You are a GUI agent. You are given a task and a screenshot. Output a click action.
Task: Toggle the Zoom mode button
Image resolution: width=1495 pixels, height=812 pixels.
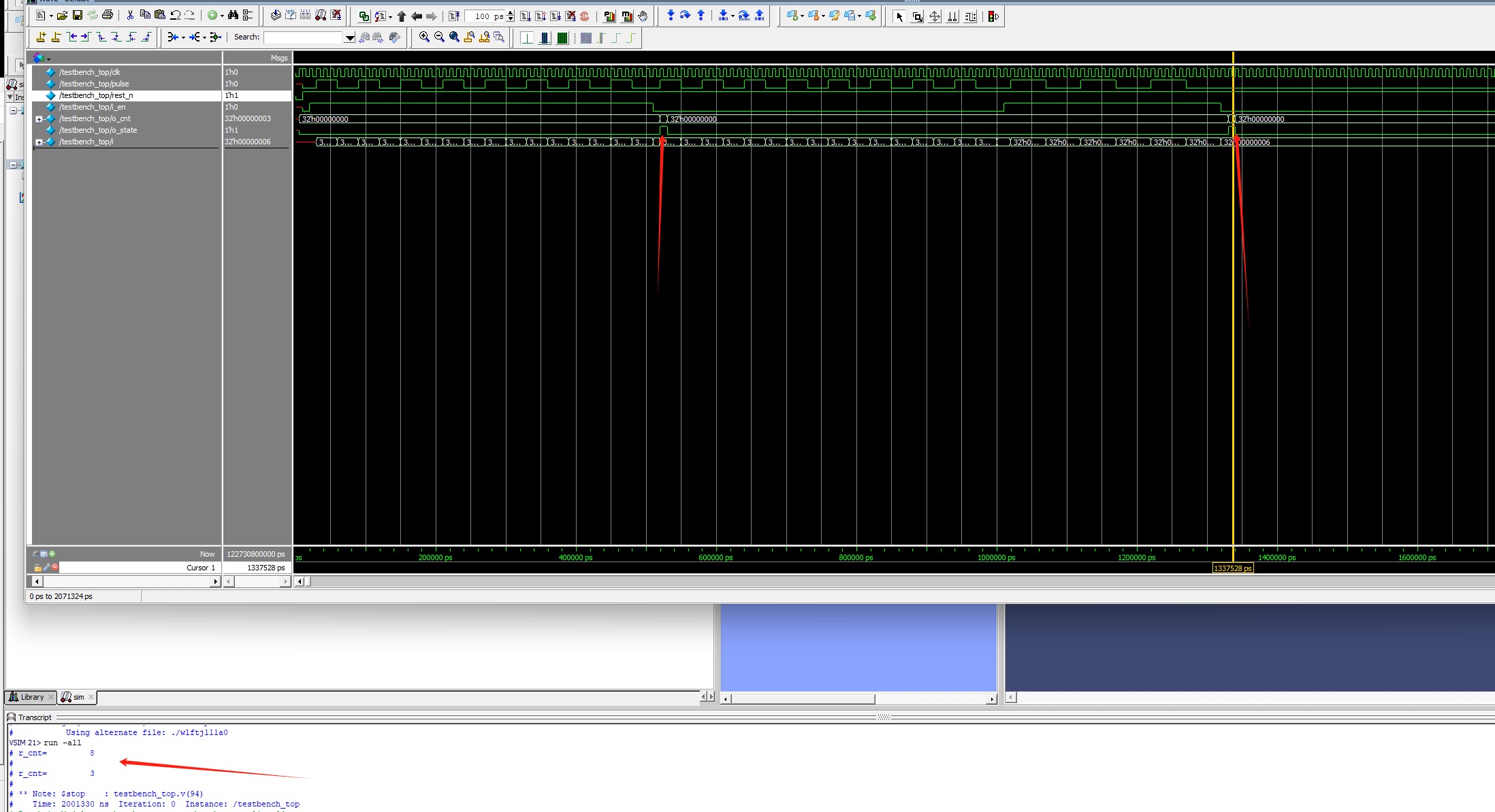click(918, 16)
